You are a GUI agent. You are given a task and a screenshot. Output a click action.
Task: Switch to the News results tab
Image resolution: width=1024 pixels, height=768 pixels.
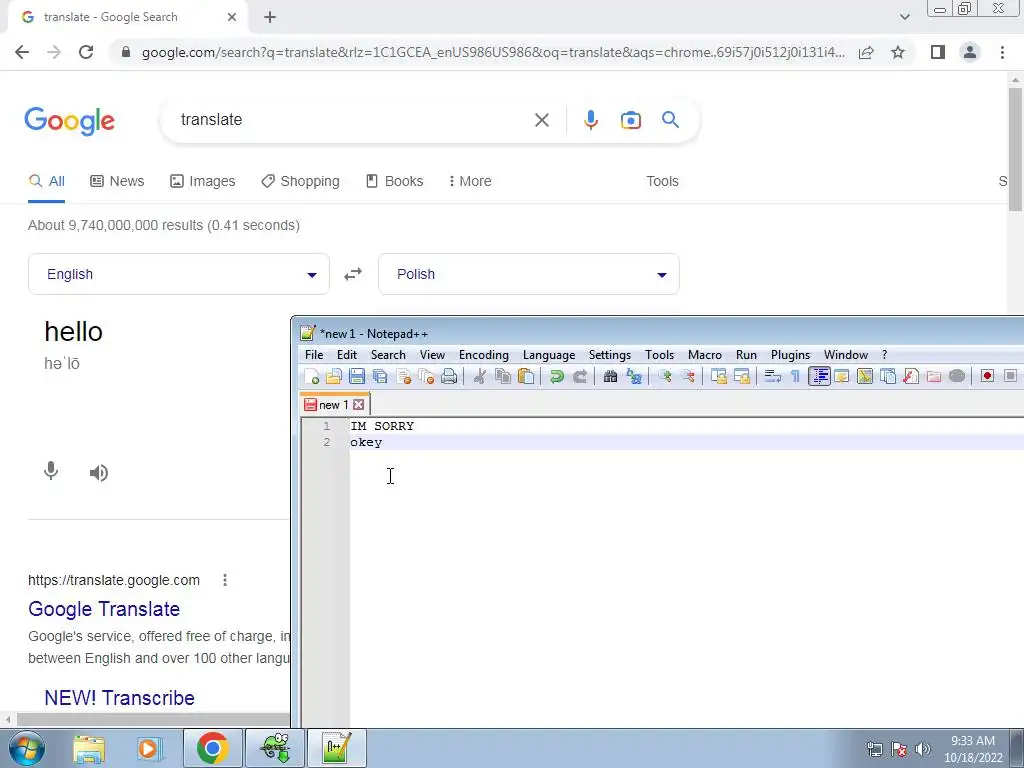pyautogui.click(x=117, y=181)
